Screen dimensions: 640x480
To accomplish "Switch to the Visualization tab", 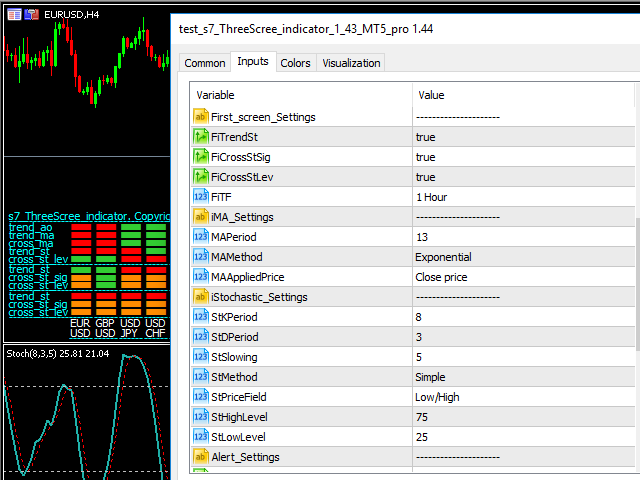I will [x=351, y=63].
